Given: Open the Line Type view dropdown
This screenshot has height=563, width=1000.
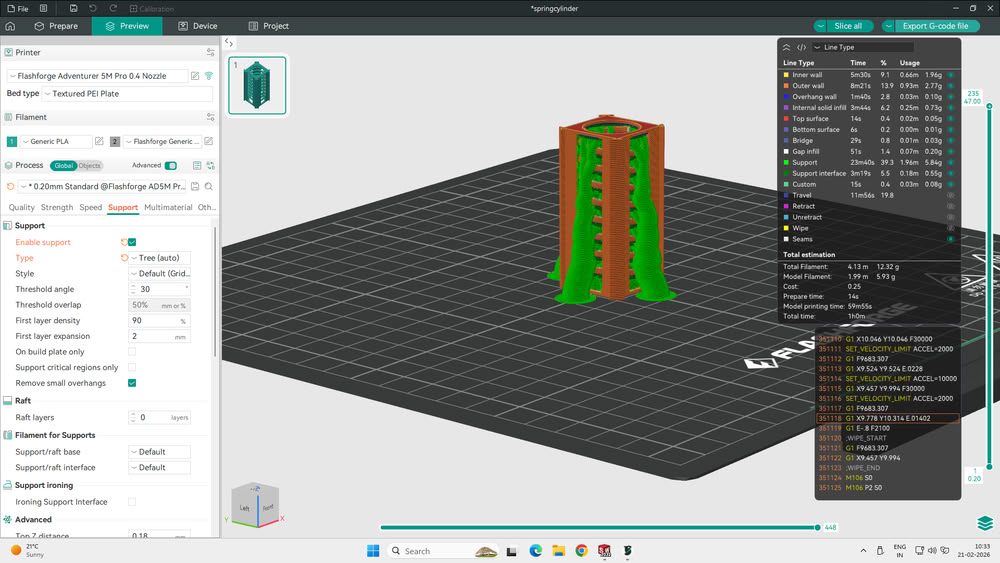Looking at the screenshot, I should click(863, 47).
